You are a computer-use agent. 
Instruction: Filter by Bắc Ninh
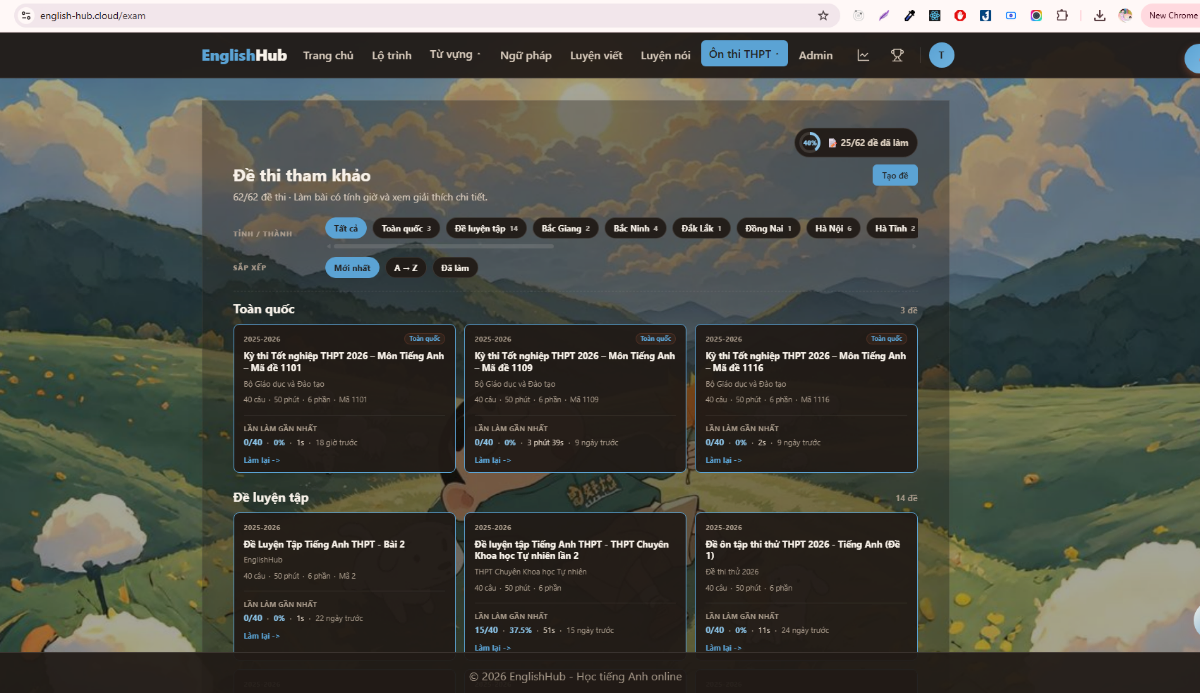point(635,228)
